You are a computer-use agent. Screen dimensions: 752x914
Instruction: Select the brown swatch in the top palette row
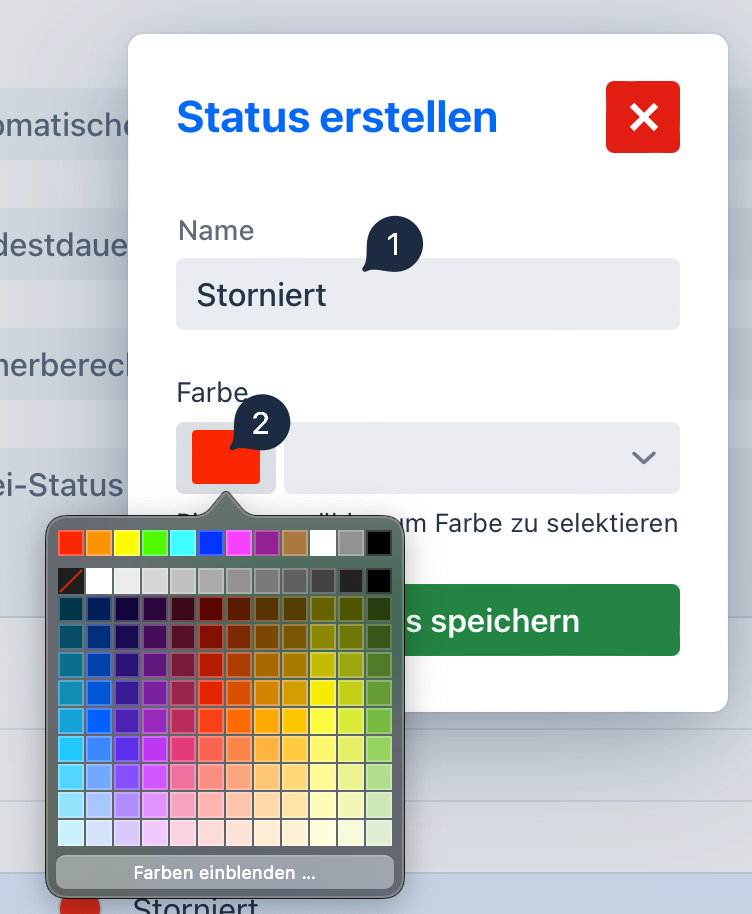295,542
